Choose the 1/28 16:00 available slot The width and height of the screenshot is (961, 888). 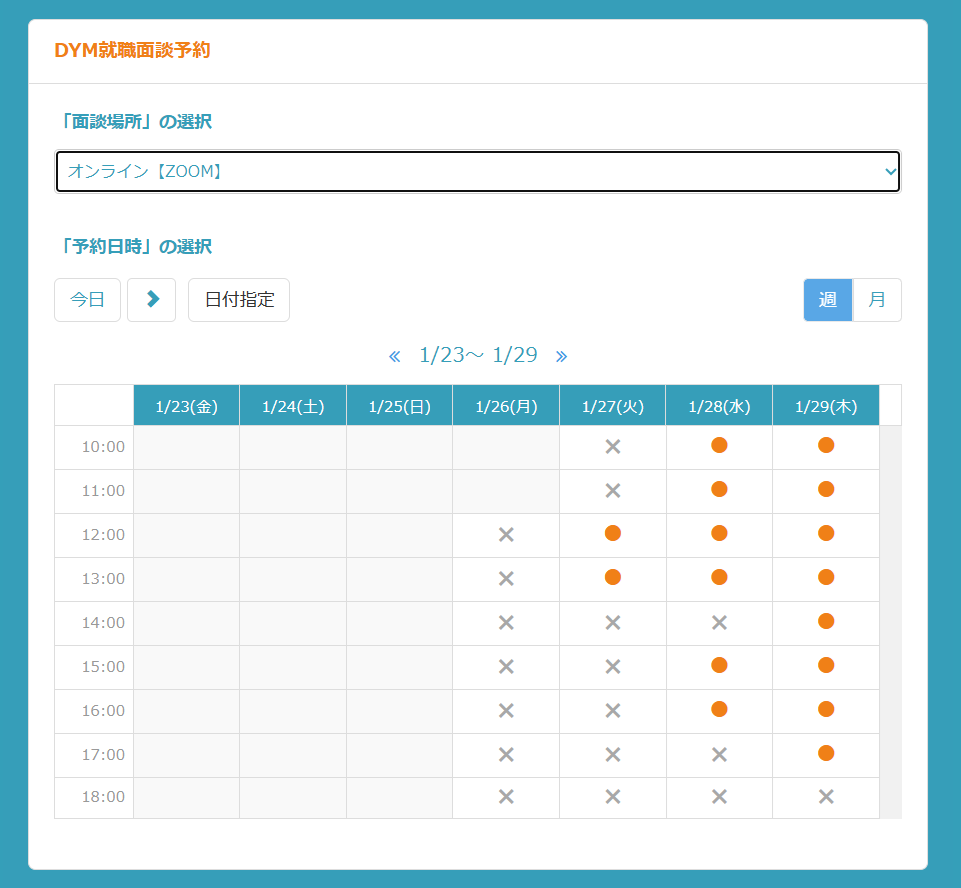coord(719,710)
